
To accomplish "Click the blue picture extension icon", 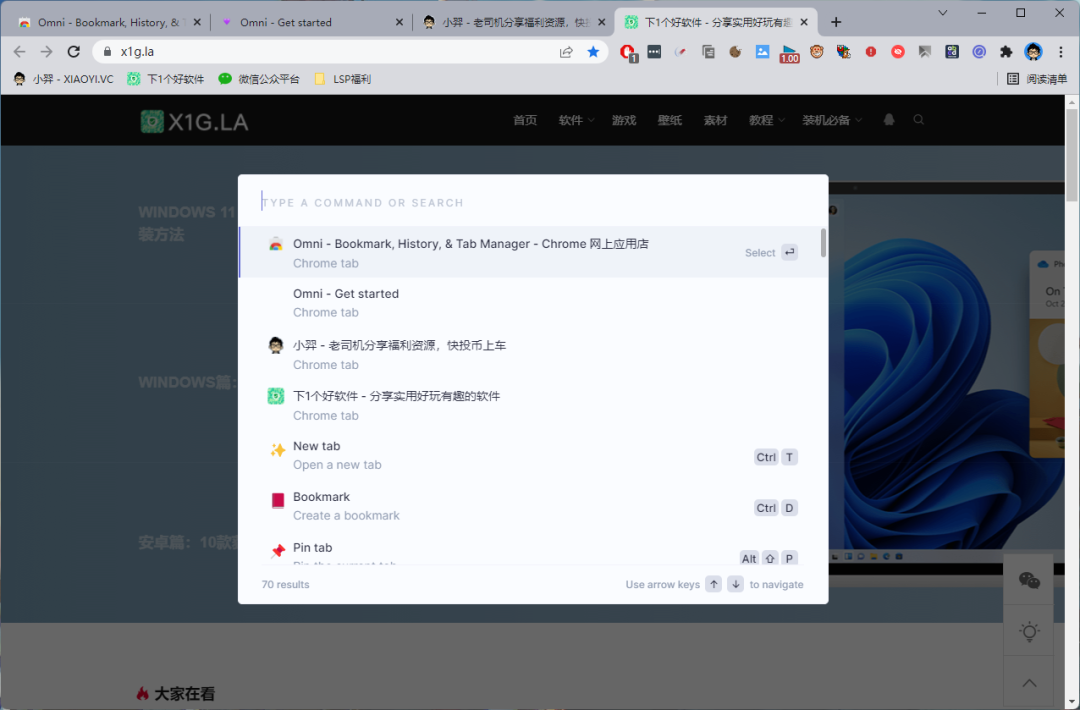I will coord(762,52).
